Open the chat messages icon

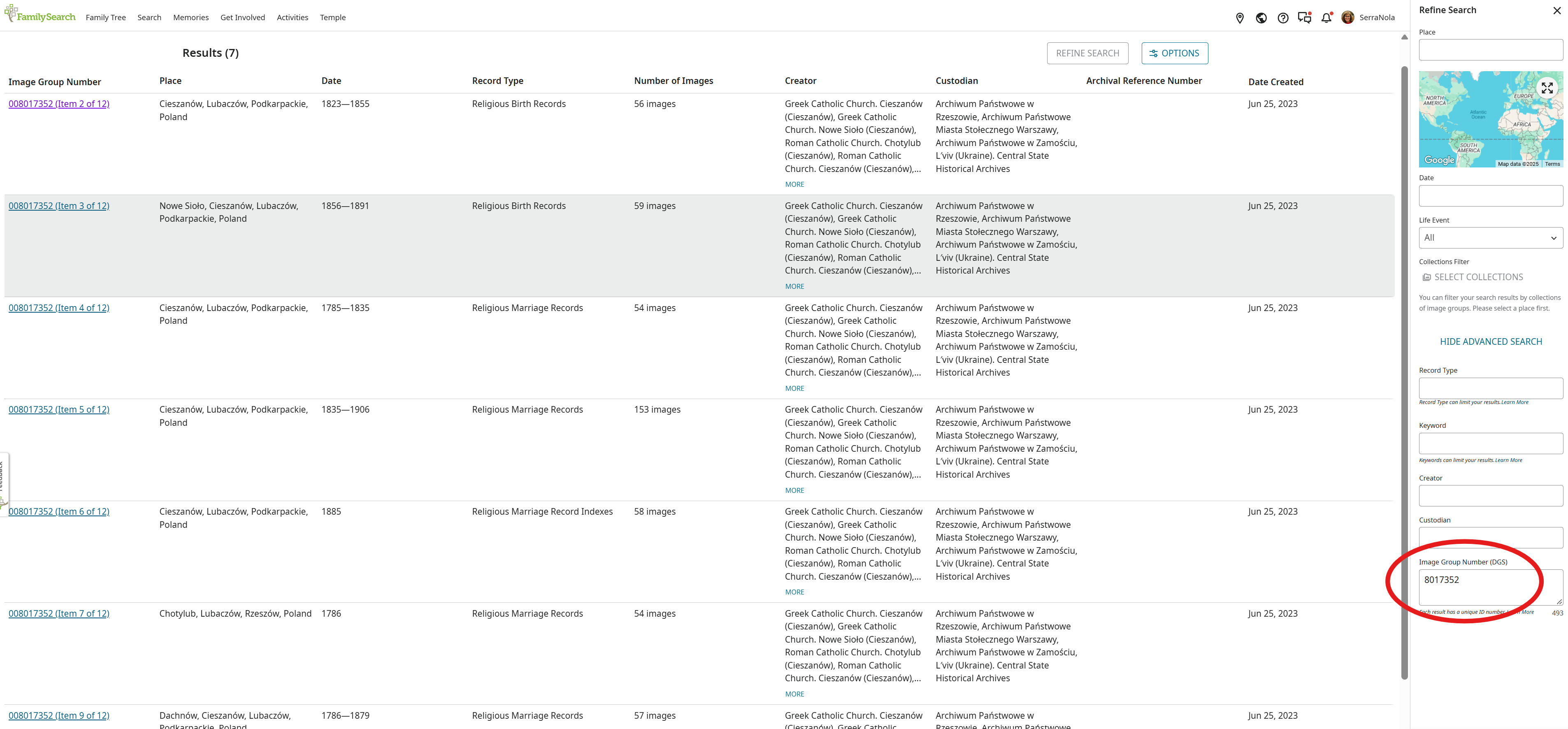pyautogui.click(x=1304, y=18)
